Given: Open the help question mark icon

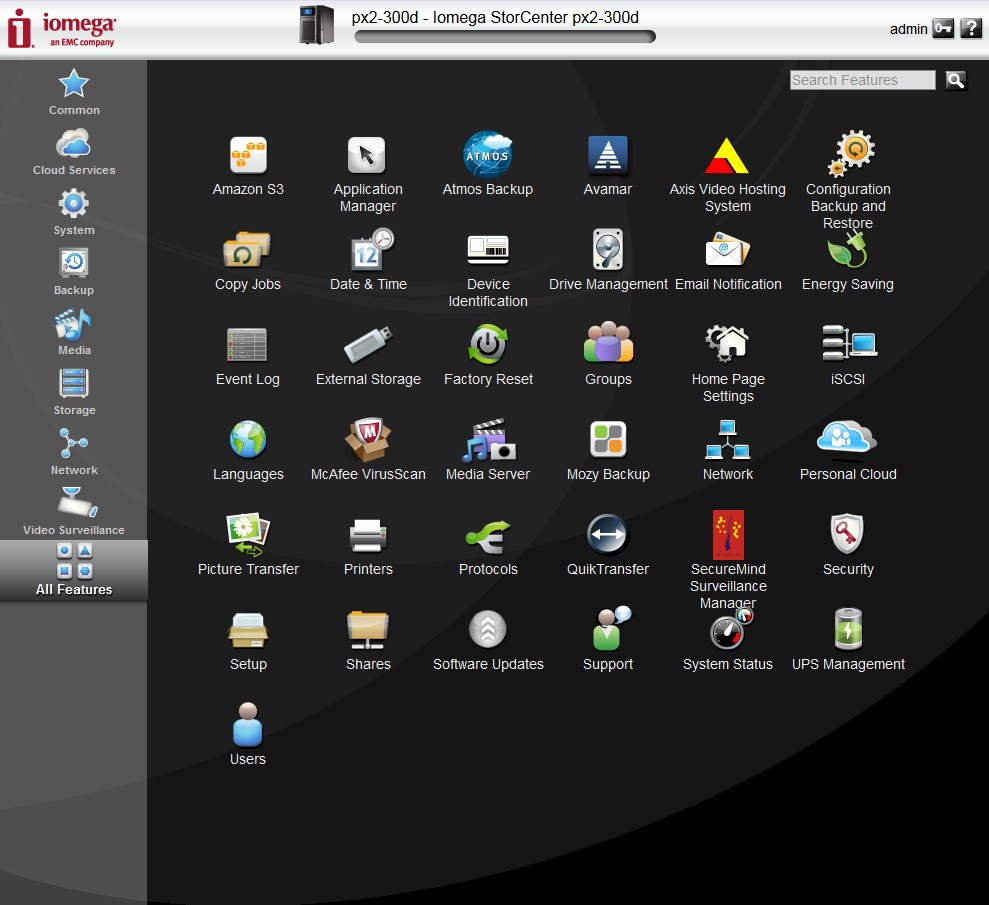Looking at the screenshot, I should pos(971,28).
